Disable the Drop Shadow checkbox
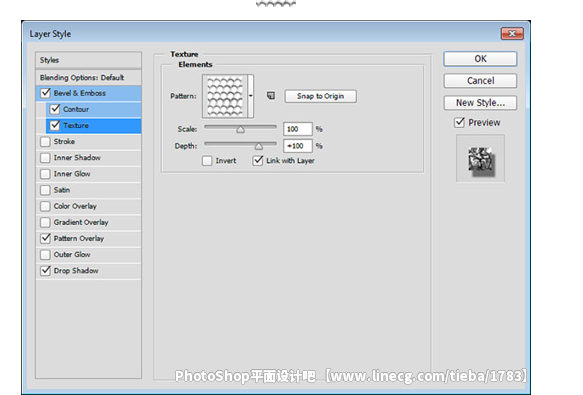This screenshot has height=395, width=583. [x=45, y=270]
